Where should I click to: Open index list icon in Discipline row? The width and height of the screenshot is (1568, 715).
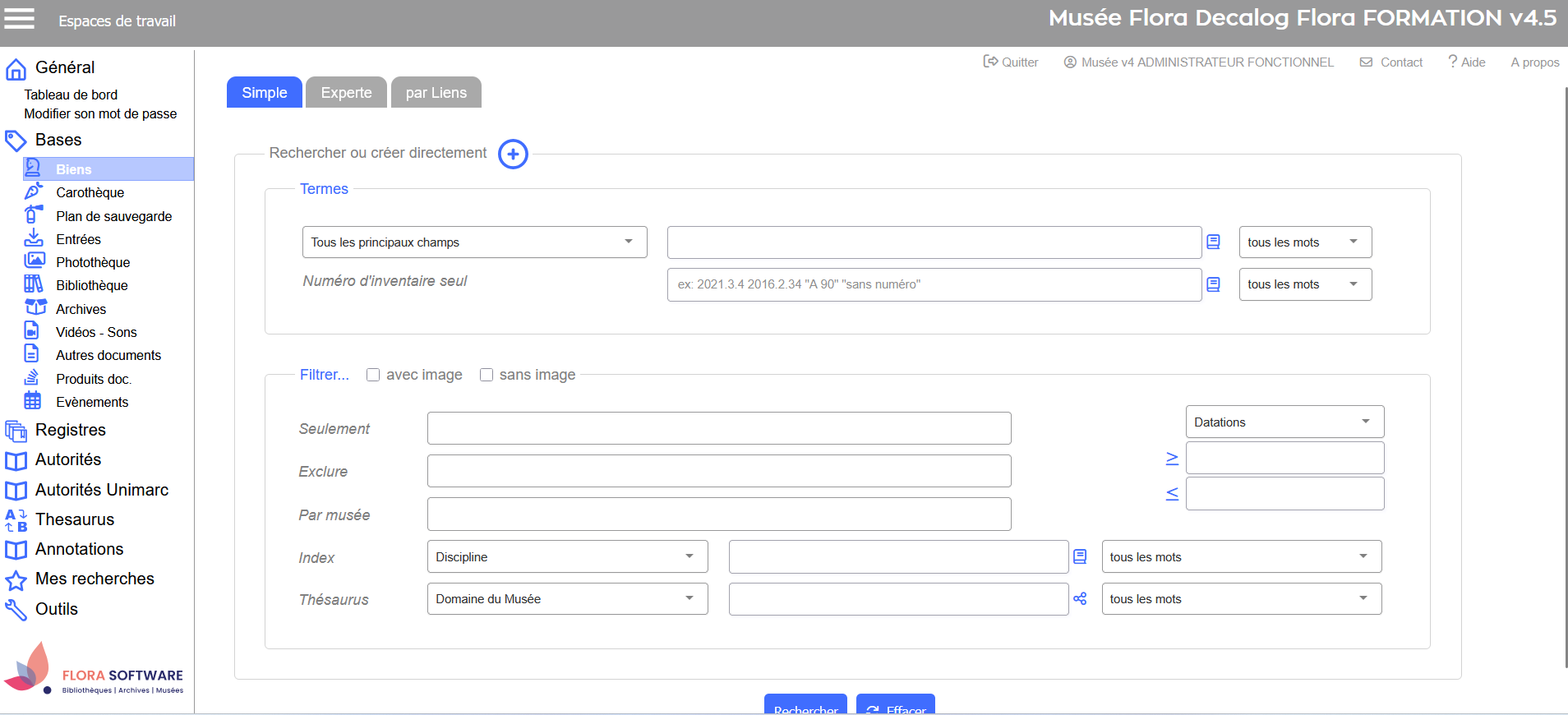click(x=1080, y=557)
